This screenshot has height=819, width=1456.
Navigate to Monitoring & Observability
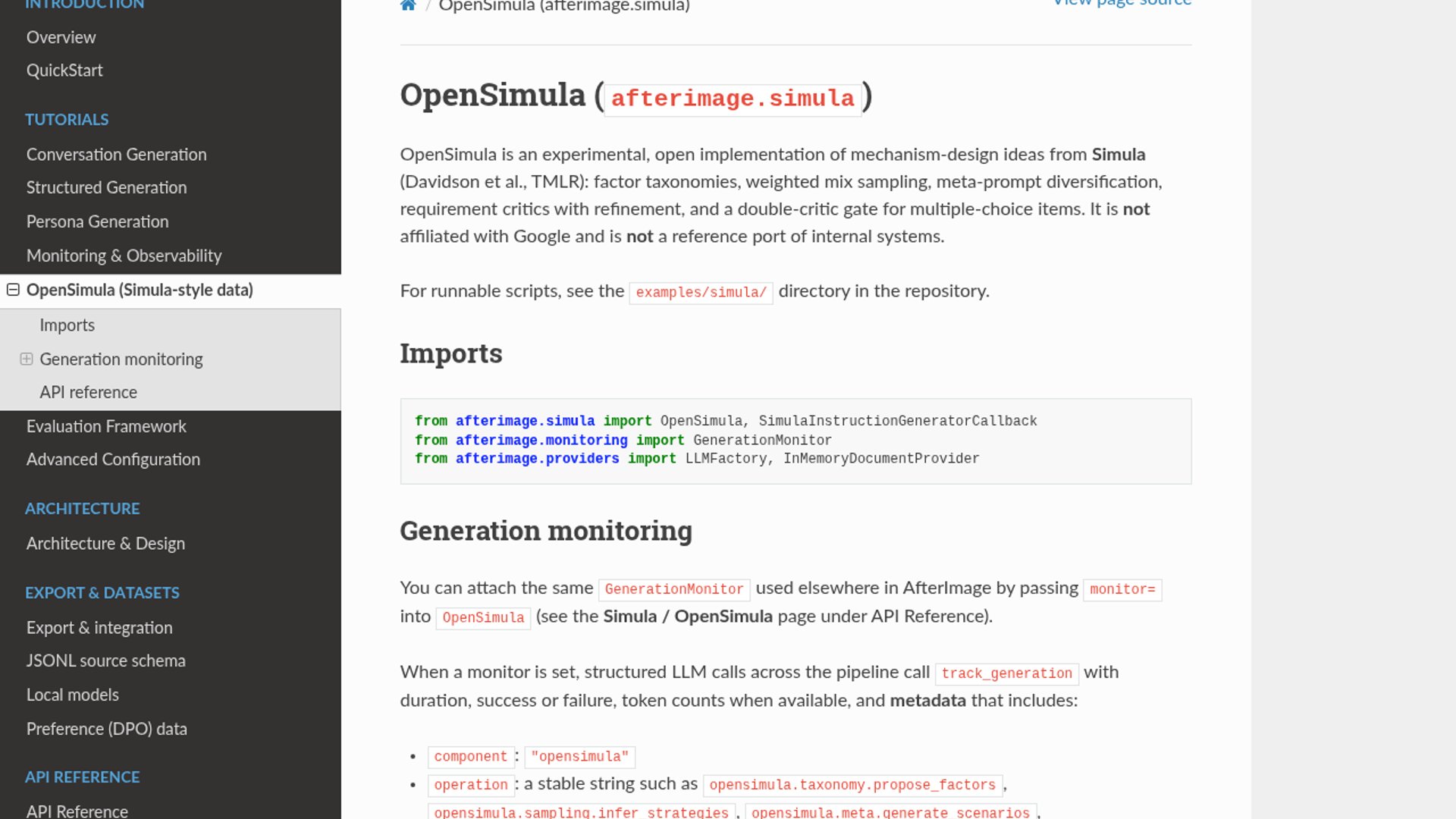(x=124, y=256)
